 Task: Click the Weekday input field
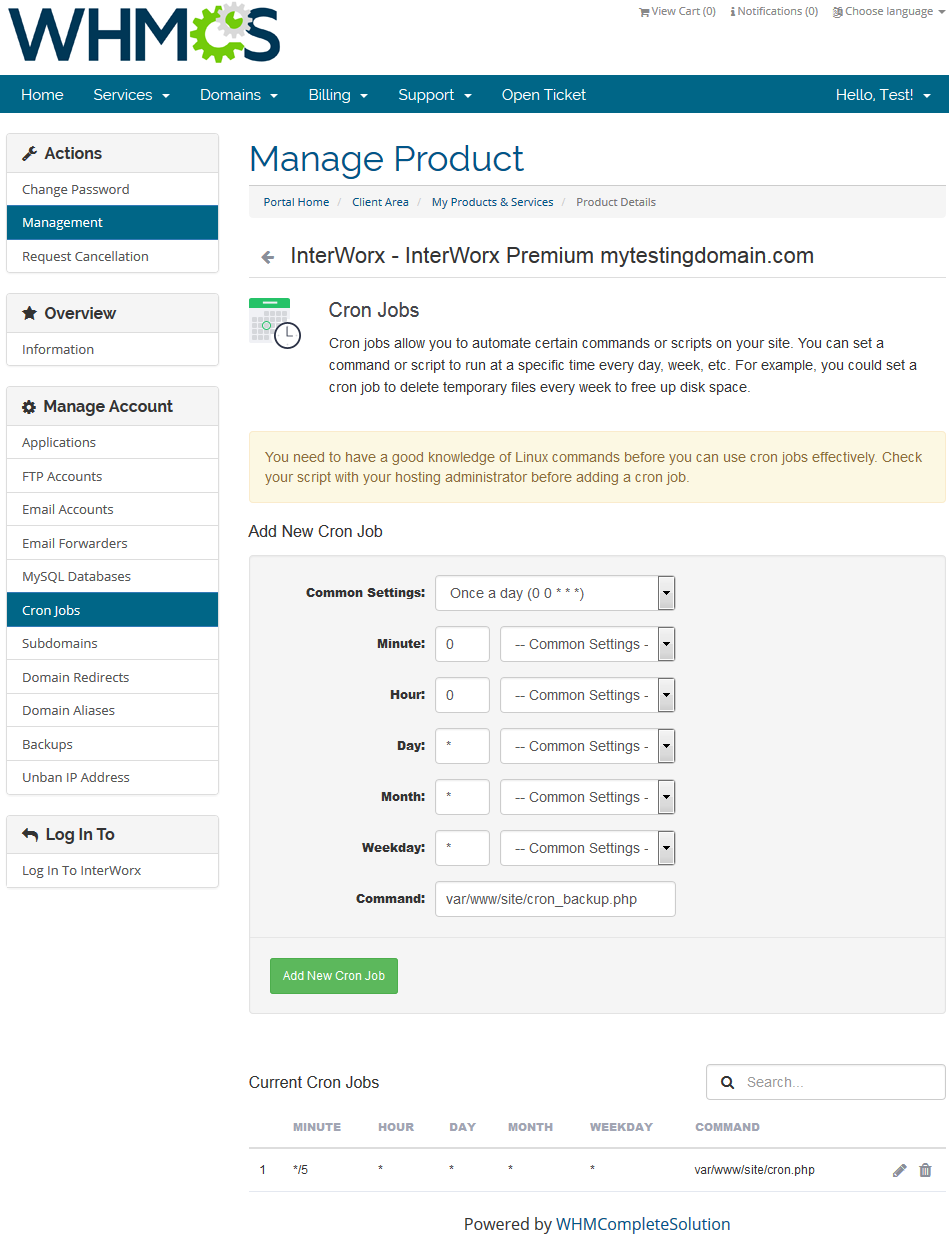[x=462, y=848]
